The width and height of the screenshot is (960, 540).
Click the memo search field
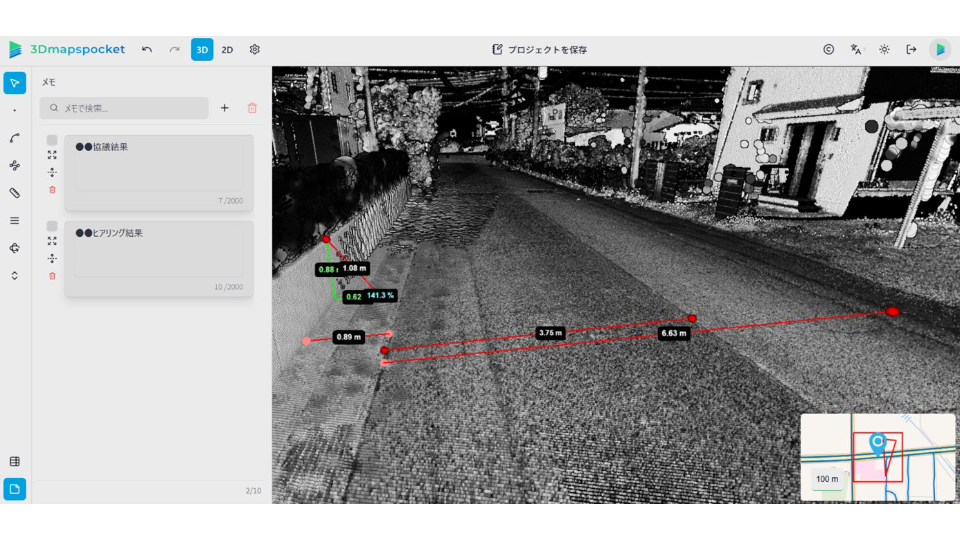click(124, 108)
